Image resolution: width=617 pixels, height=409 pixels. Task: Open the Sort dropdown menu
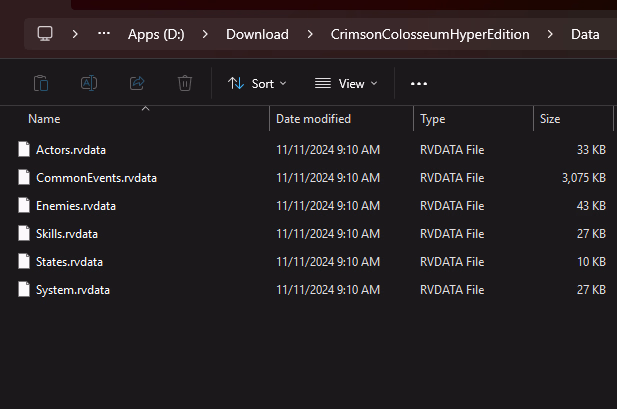[x=257, y=83]
